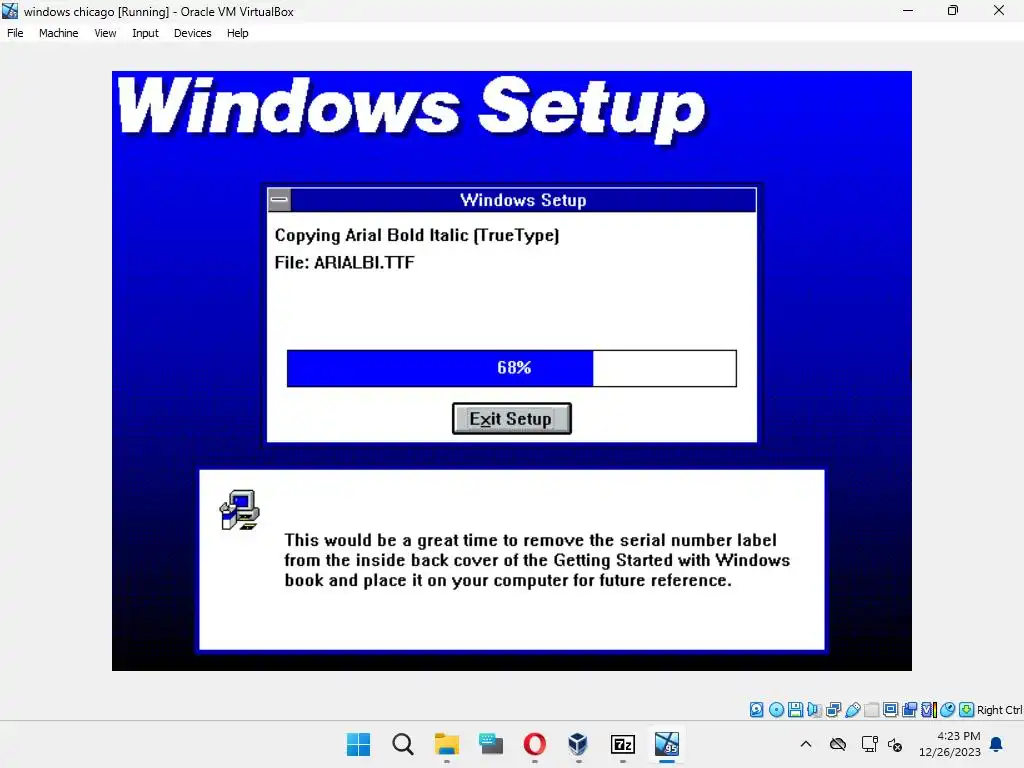Screen dimensions: 1024x768
Task: Click the setup computer icon in tip box
Action: pyautogui.click(x=240, y=510)
